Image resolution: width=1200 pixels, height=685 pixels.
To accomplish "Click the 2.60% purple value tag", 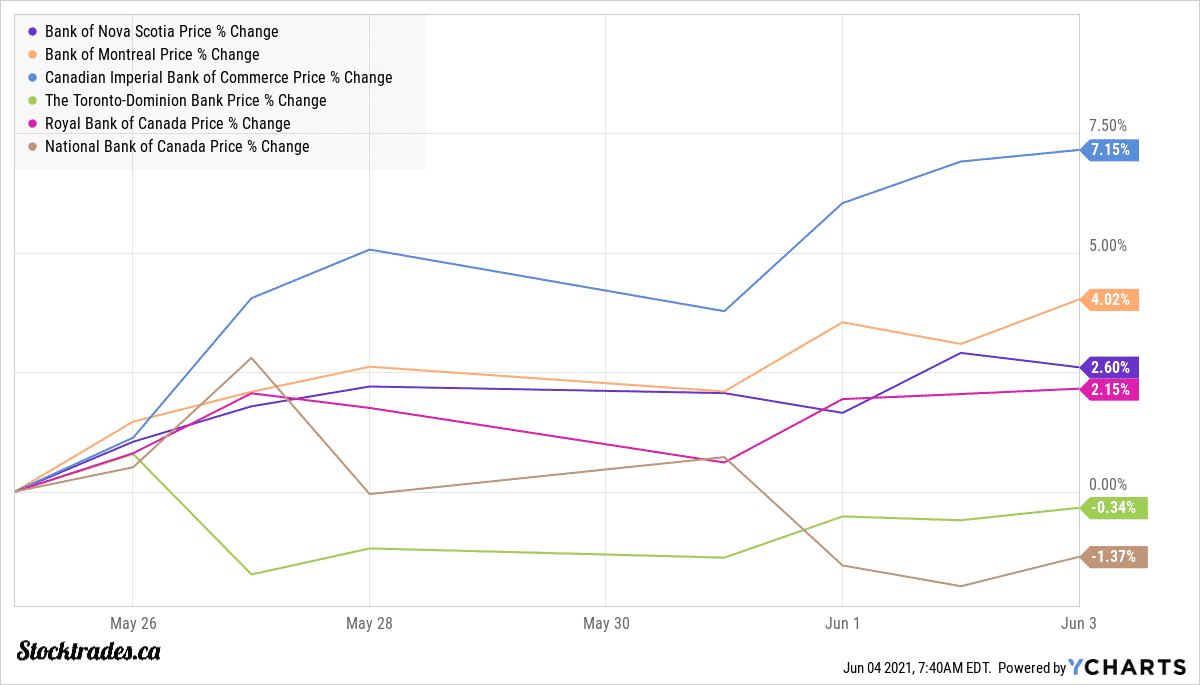I will pyautogui.click(x=1110, y=367).
